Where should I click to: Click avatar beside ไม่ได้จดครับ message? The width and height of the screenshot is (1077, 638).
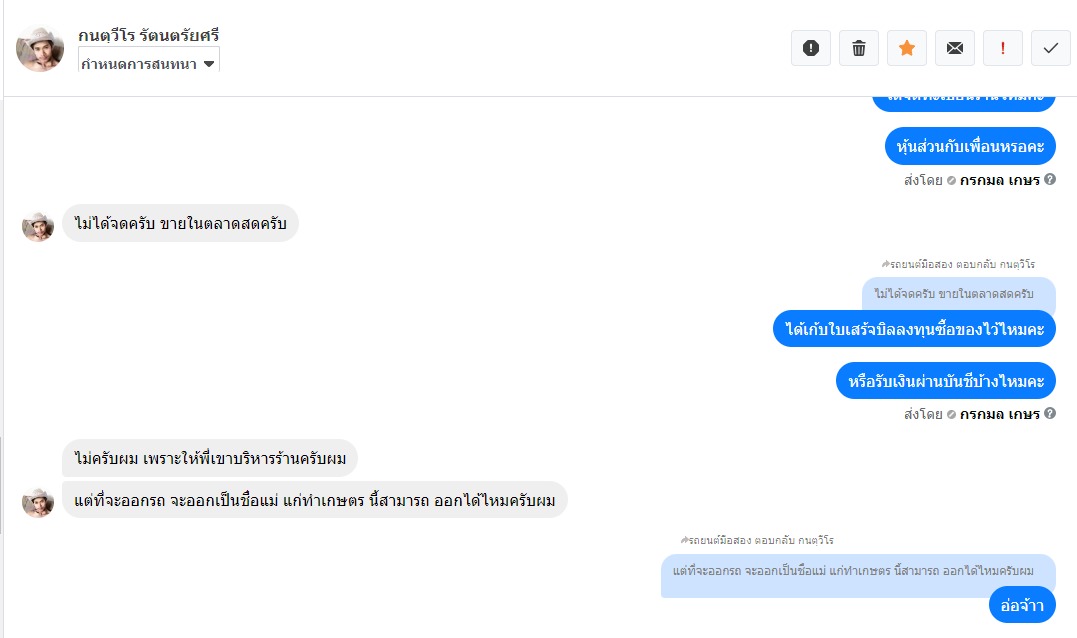[38, 226]
